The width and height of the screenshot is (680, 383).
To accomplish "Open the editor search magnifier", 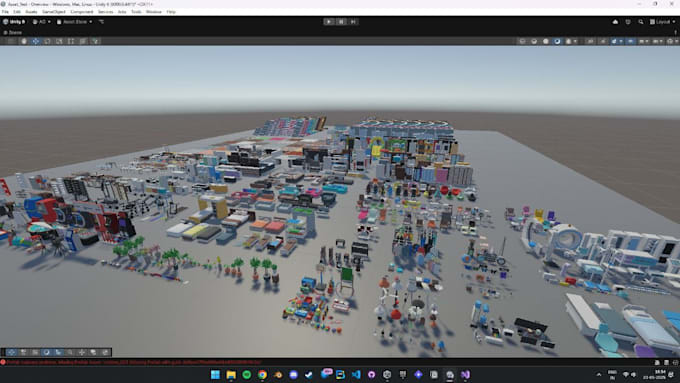I will 641,22.
